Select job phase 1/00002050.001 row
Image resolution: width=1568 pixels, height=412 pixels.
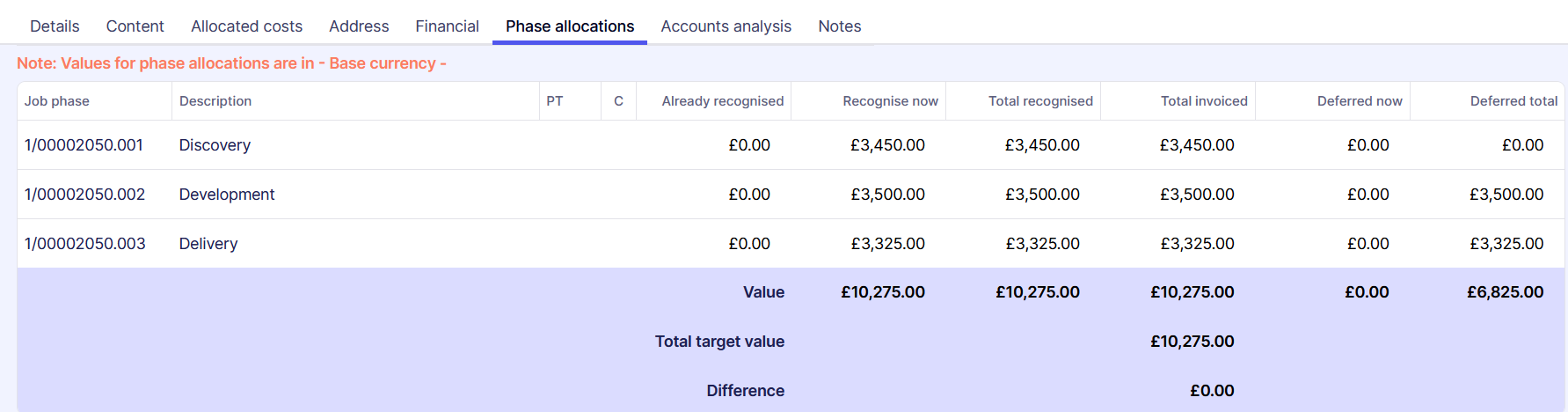84,145
